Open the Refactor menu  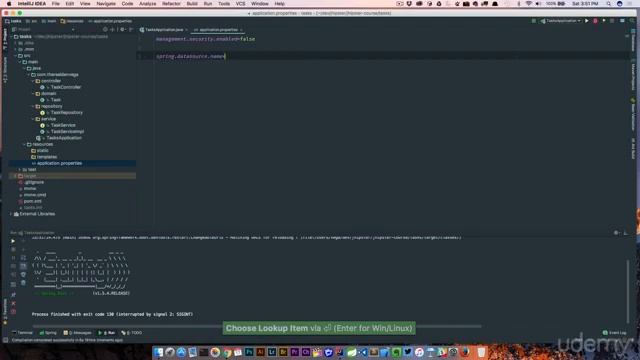pyautogui.click(x=171, y=4)
